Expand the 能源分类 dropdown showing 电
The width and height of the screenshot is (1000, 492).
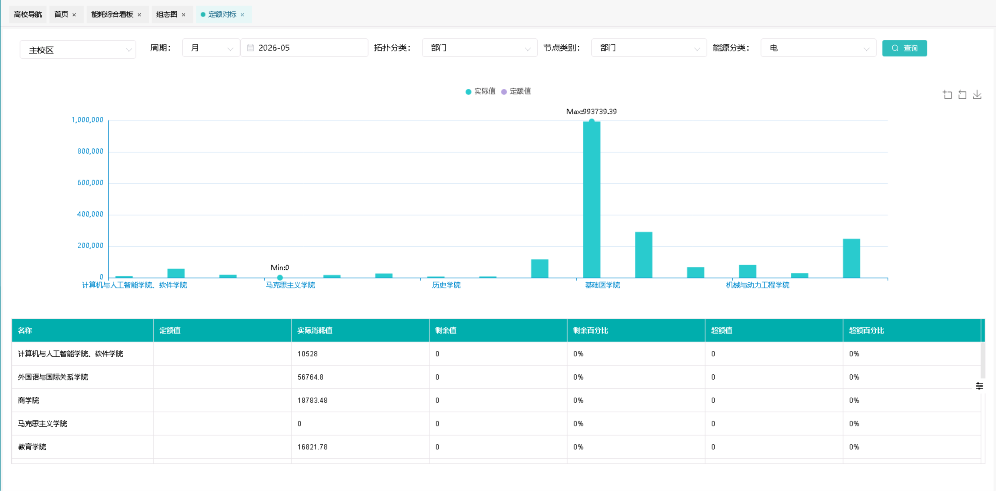[818, 48]
